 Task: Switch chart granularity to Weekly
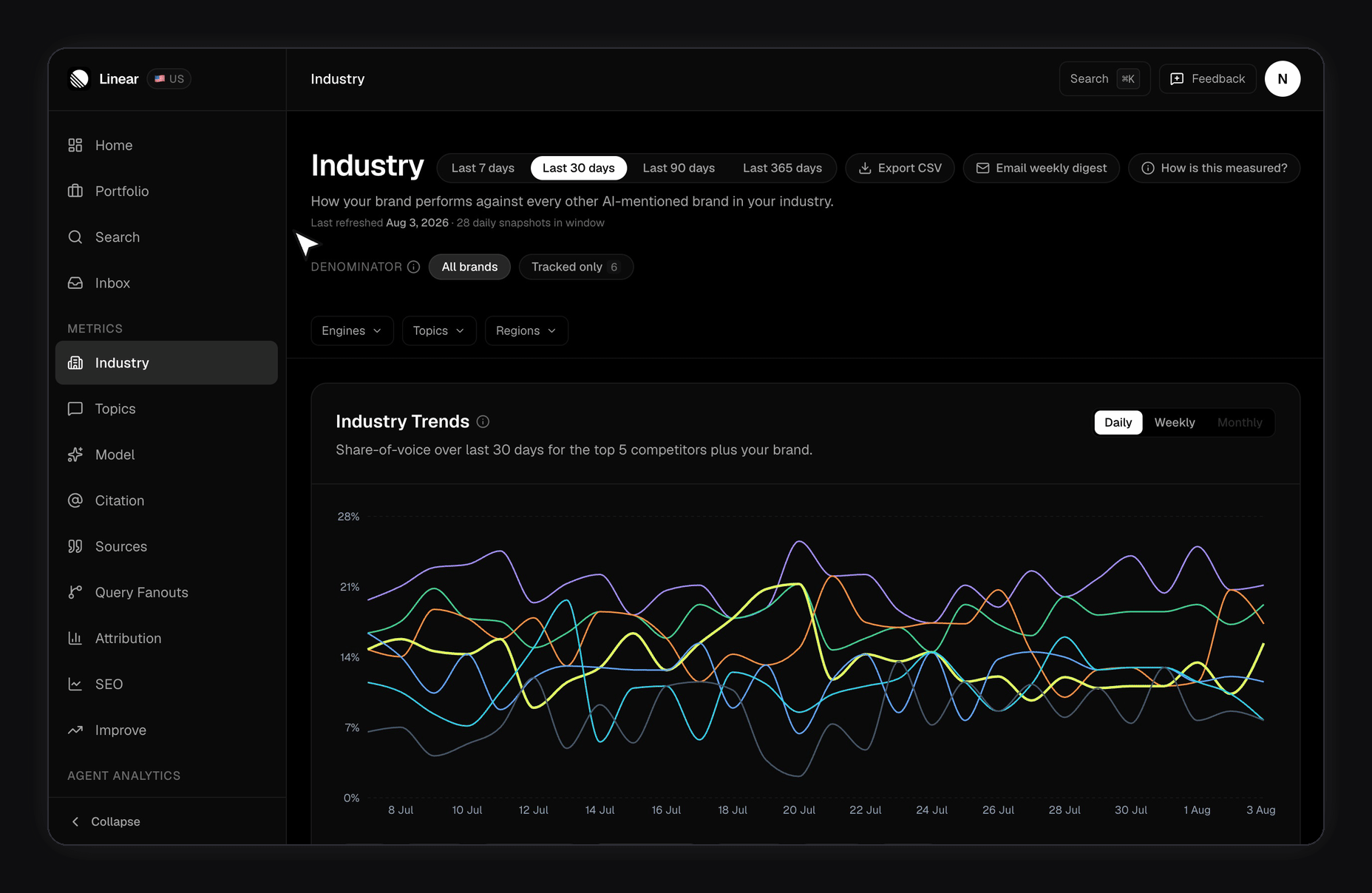coord(1175,422)
